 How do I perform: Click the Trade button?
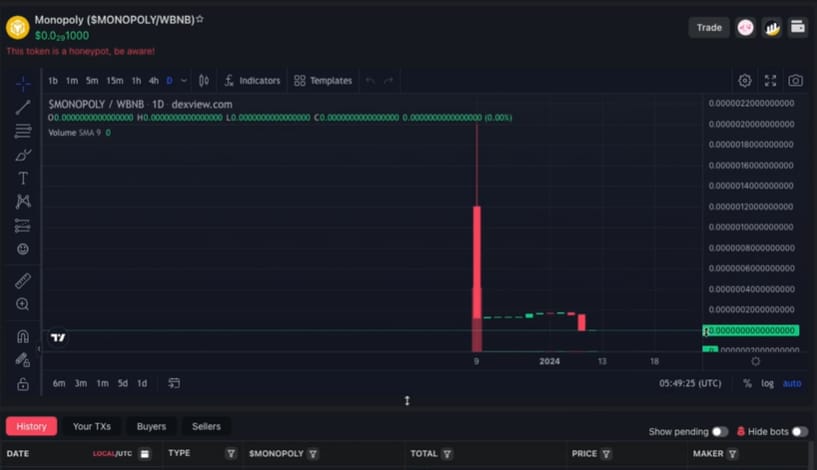709,28
